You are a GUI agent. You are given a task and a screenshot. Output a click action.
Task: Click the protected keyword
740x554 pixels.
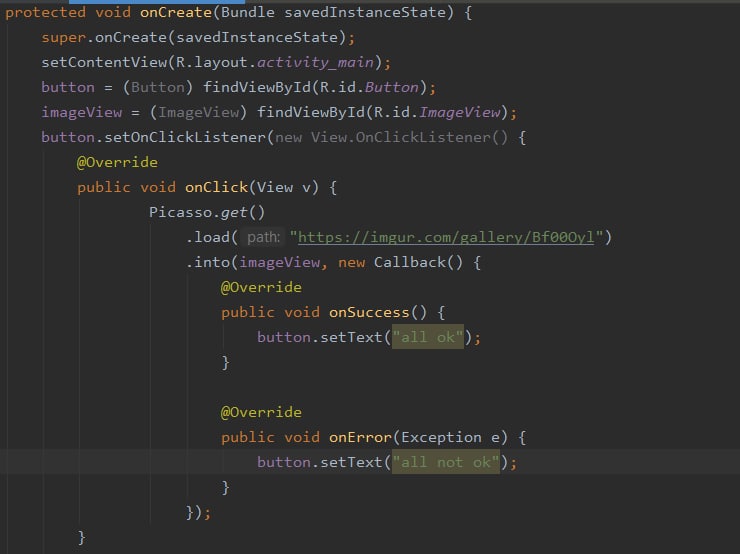tap(45, 12)
